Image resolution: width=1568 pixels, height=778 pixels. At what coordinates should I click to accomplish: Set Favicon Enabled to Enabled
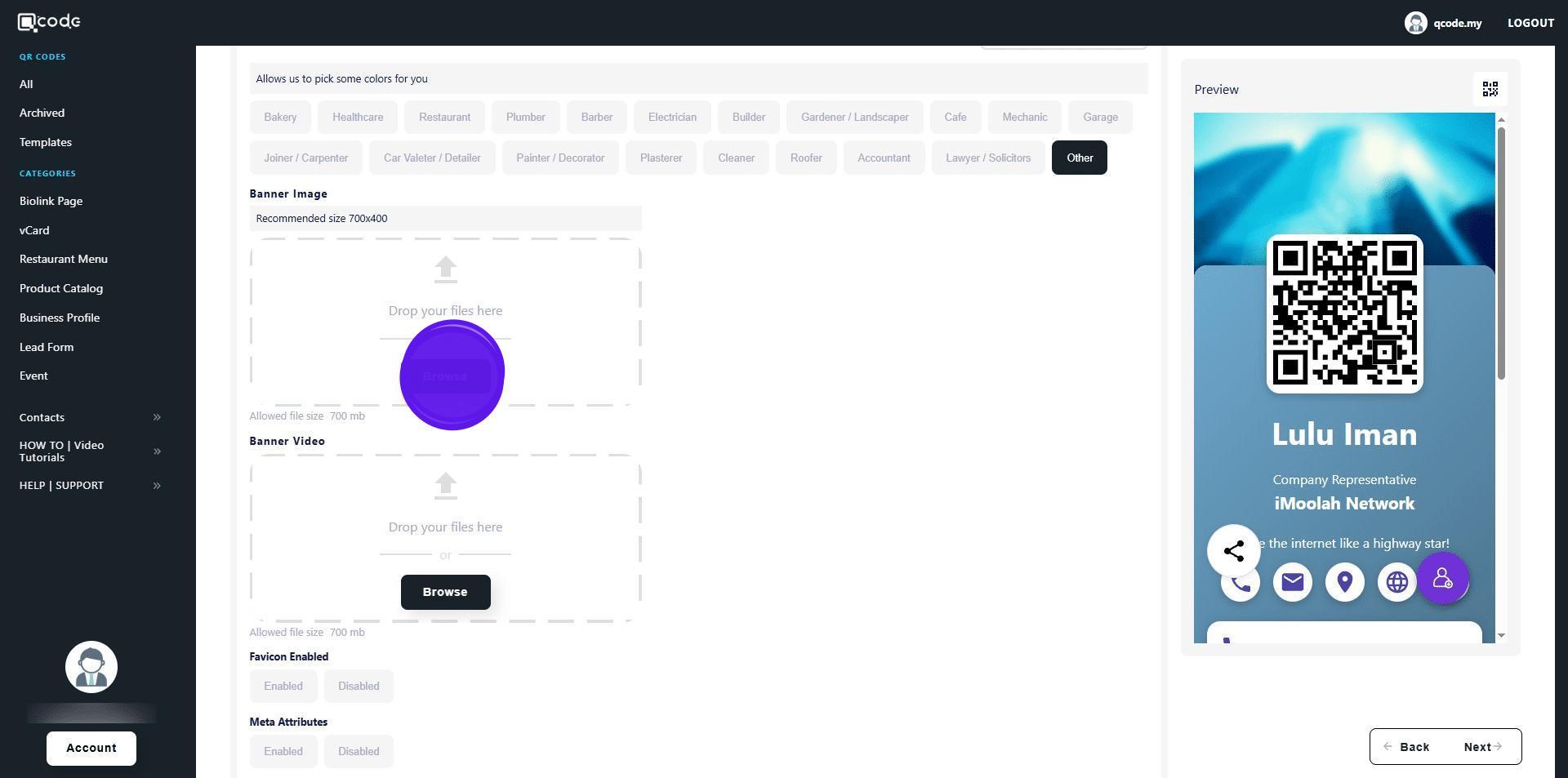point(283,687)
